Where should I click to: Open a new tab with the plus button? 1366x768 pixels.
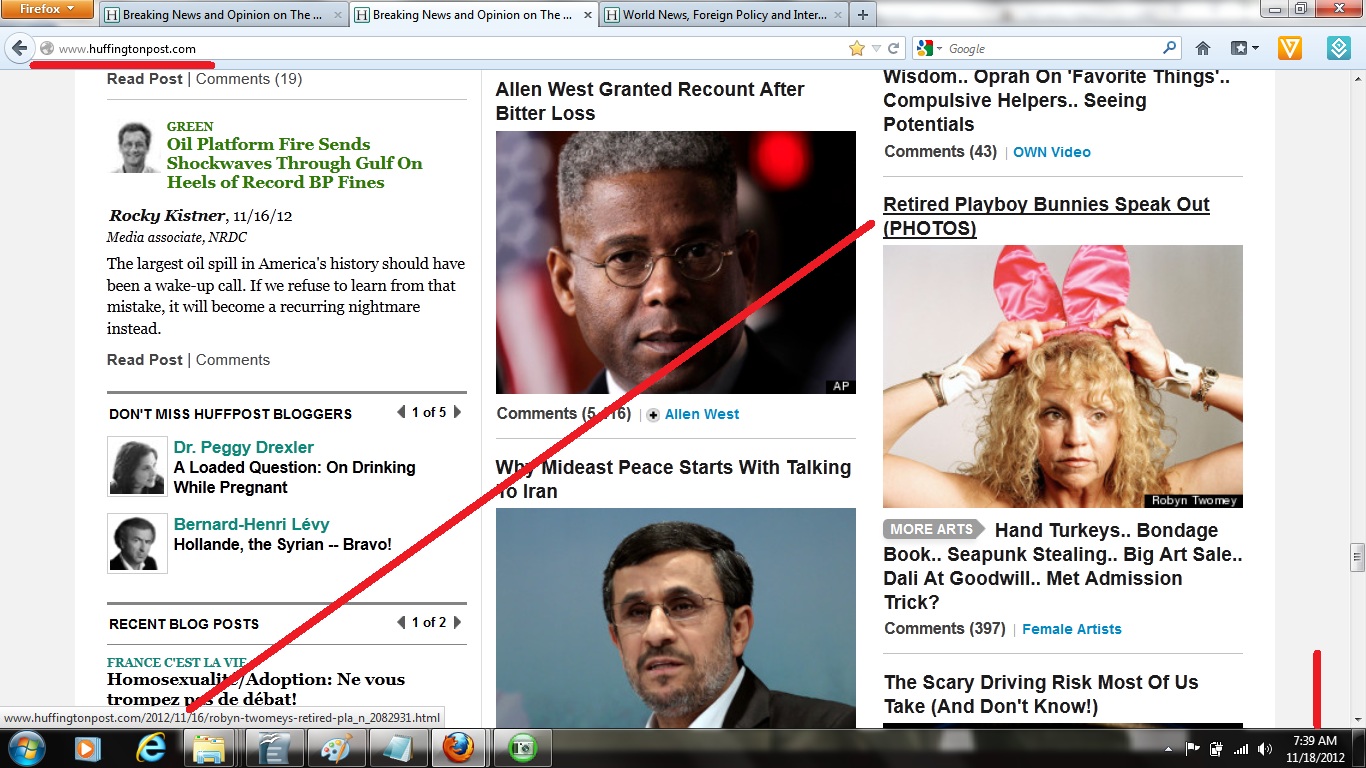click(x=863, y=15)
